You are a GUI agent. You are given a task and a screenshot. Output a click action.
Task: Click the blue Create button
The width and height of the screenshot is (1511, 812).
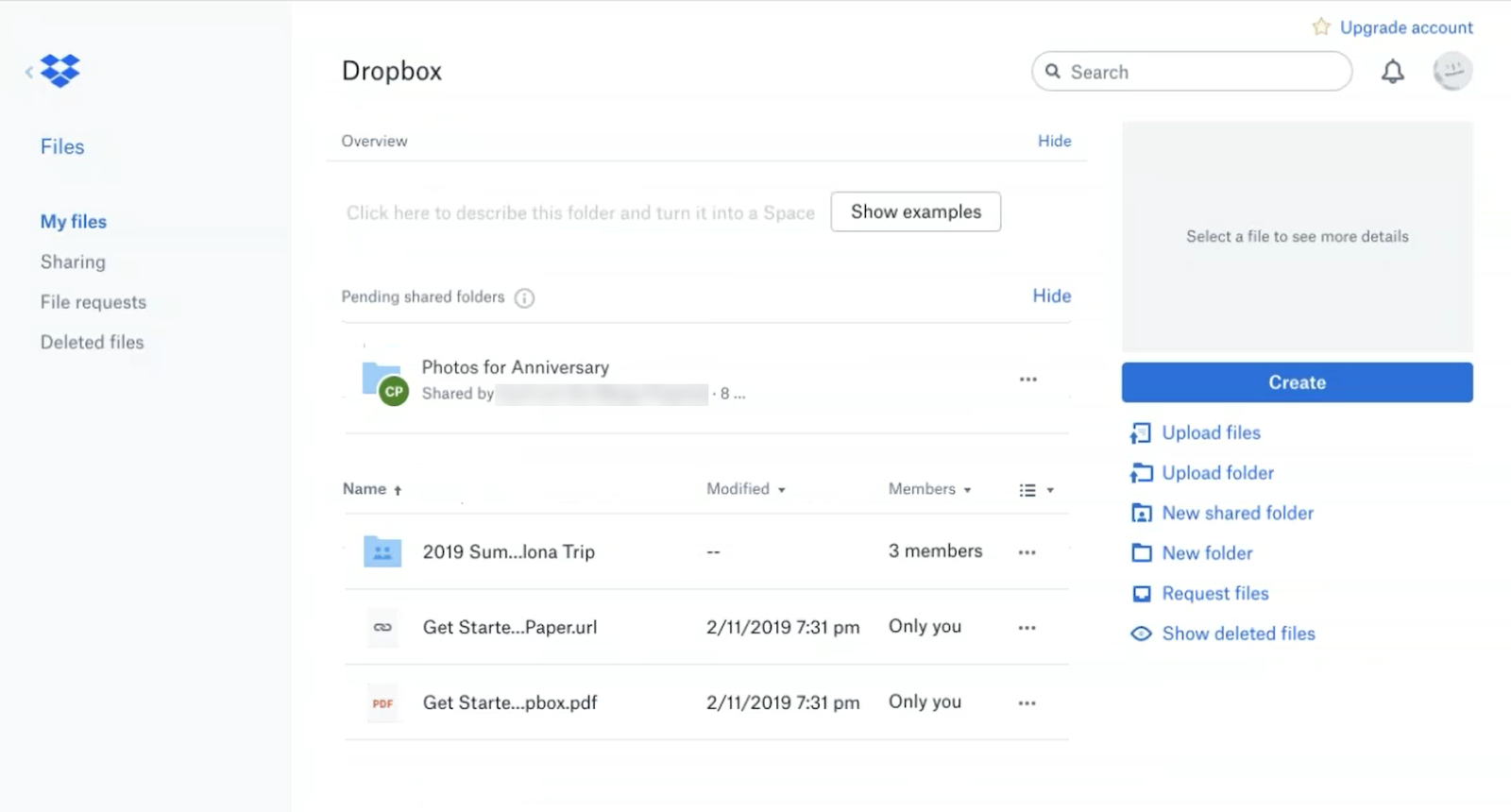[1297, 382]
